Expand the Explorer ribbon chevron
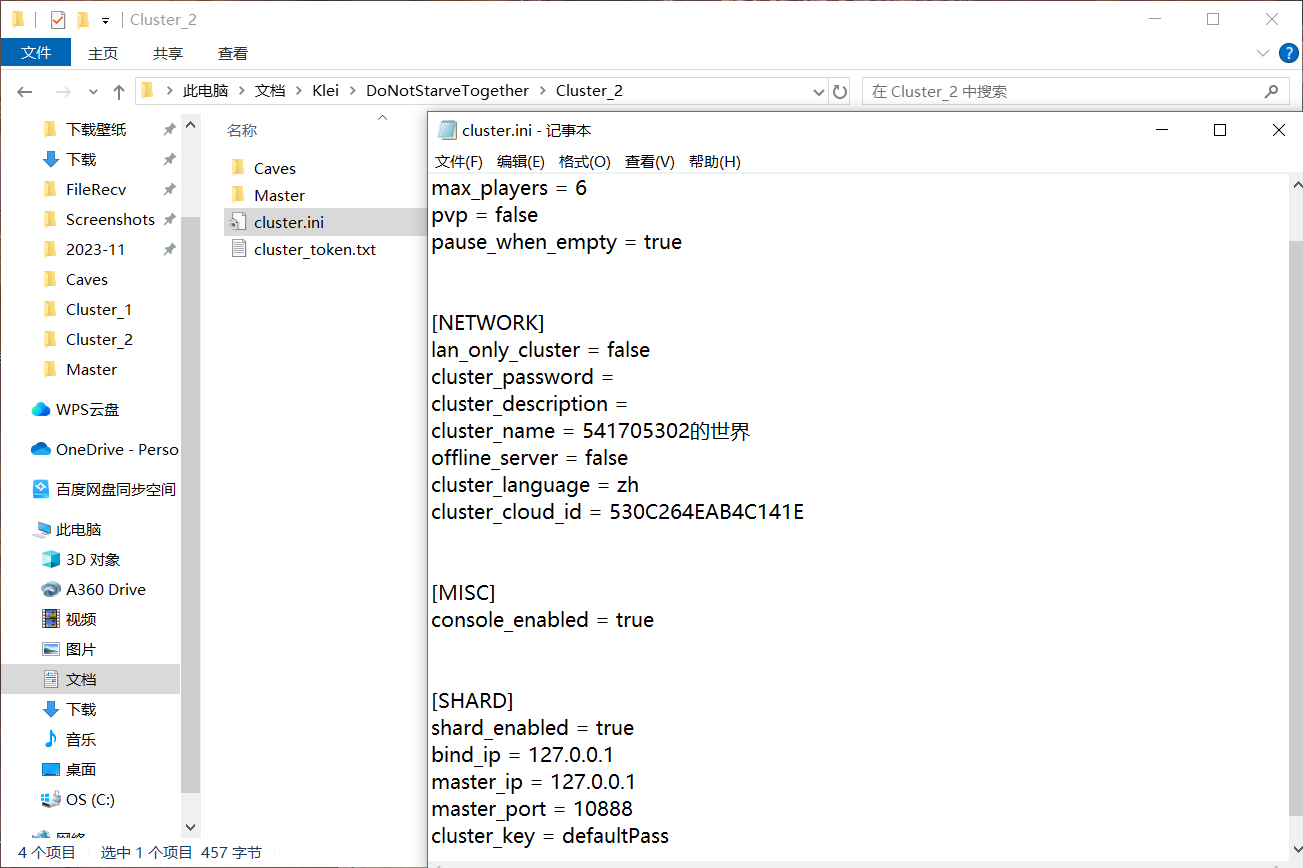 [1262, 53]
